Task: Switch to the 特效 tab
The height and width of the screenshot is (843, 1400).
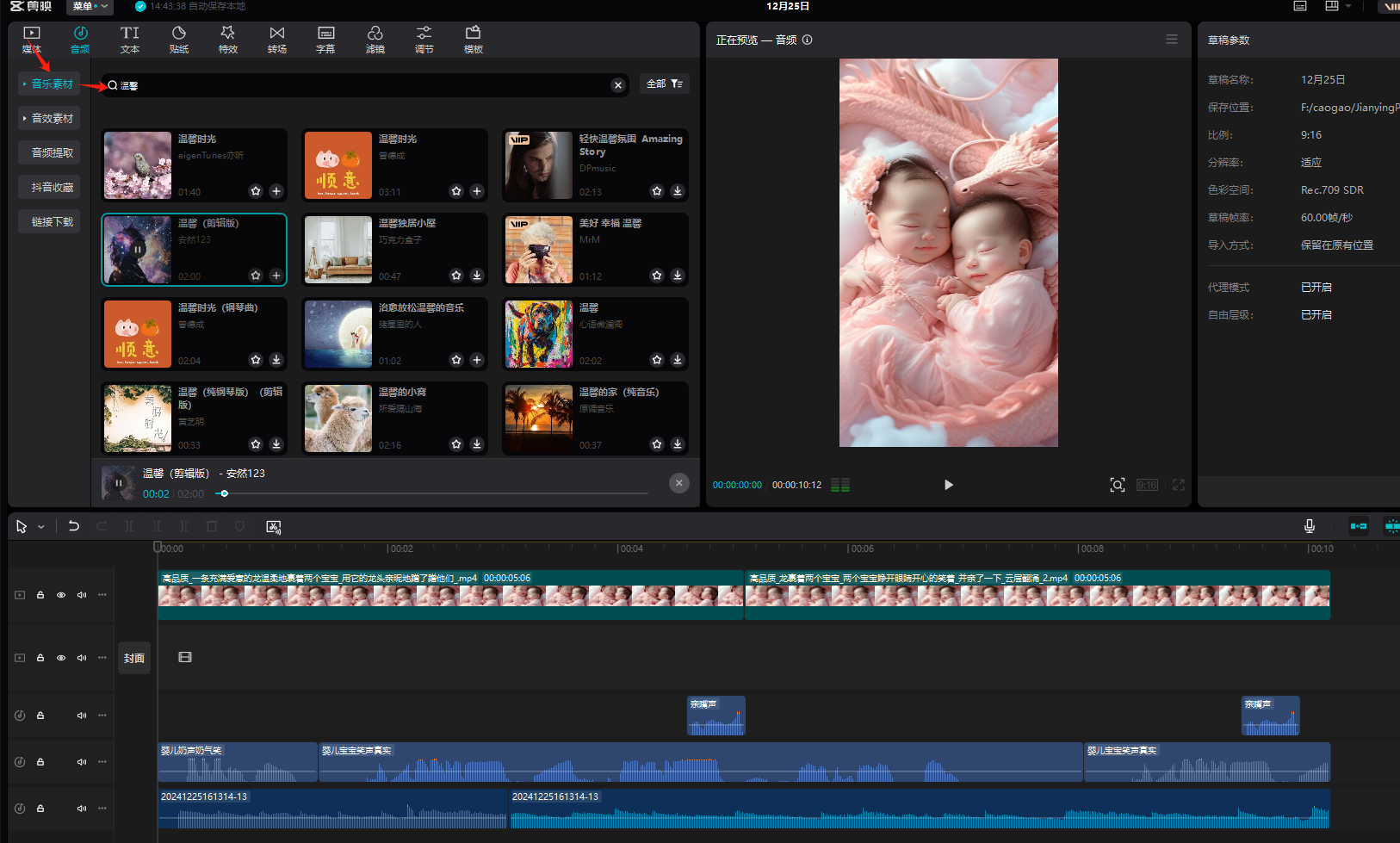Action: pos(227,40)
